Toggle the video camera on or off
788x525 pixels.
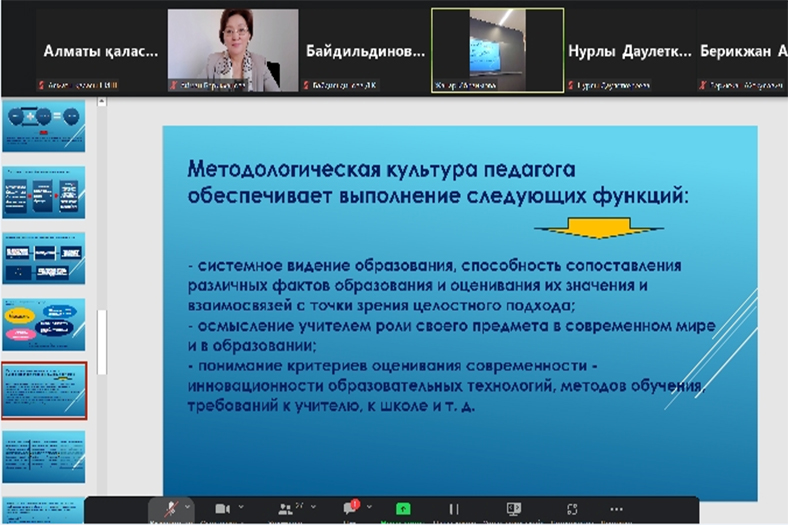click(x=223, y=509)
